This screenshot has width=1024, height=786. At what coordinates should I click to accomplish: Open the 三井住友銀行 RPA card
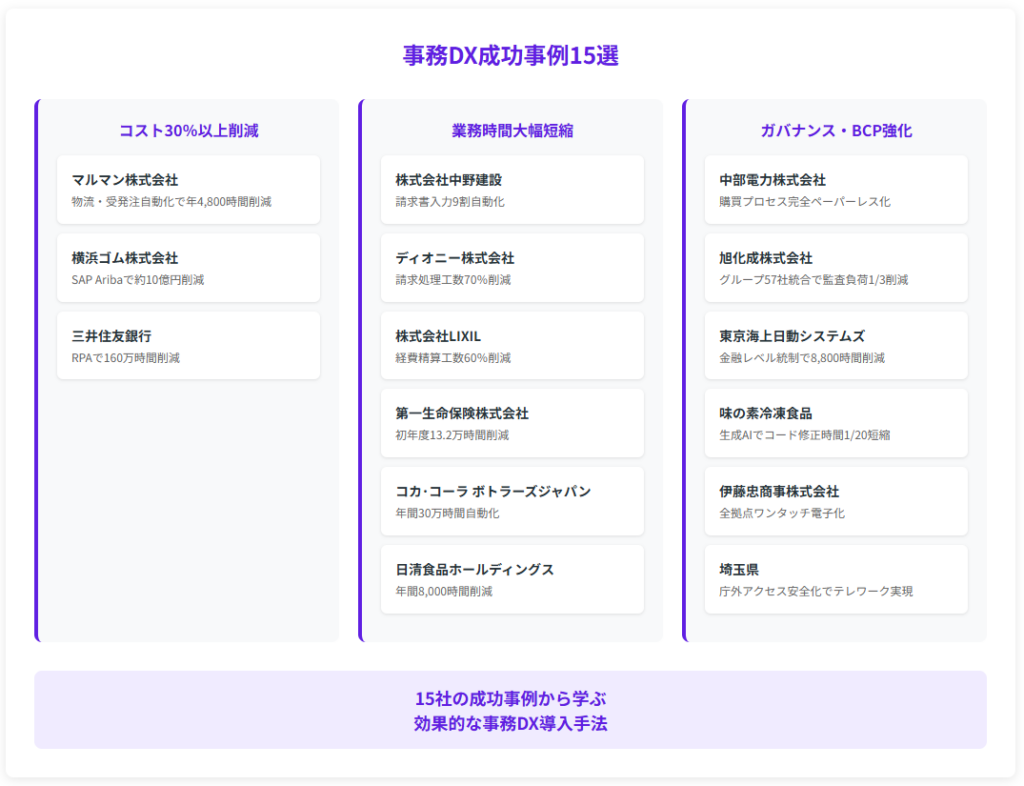pyautogui.click(x=188, y=346)
